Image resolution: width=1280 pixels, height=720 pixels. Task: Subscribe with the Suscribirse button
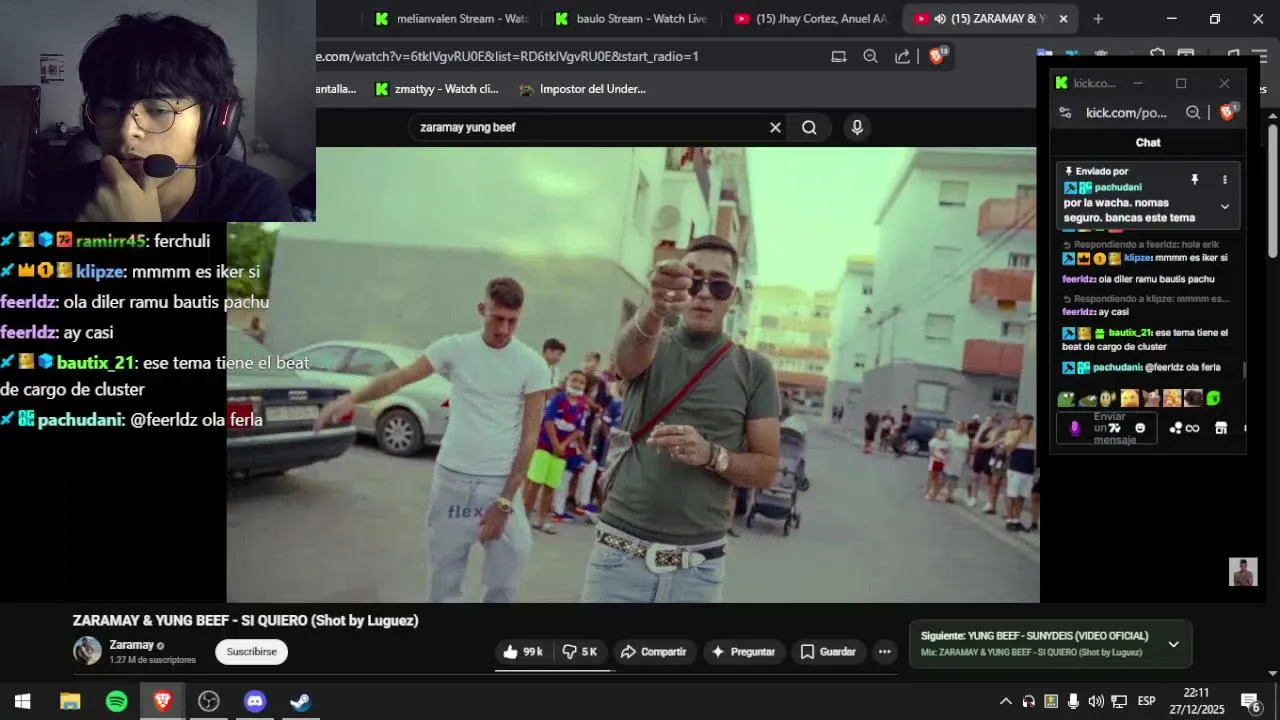click(251, 652)
